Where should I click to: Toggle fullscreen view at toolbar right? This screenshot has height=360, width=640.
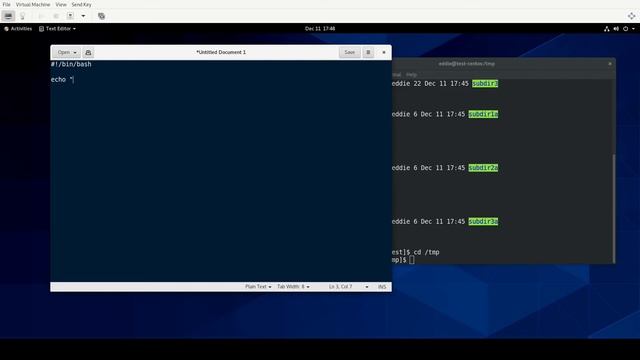[631, 16]
